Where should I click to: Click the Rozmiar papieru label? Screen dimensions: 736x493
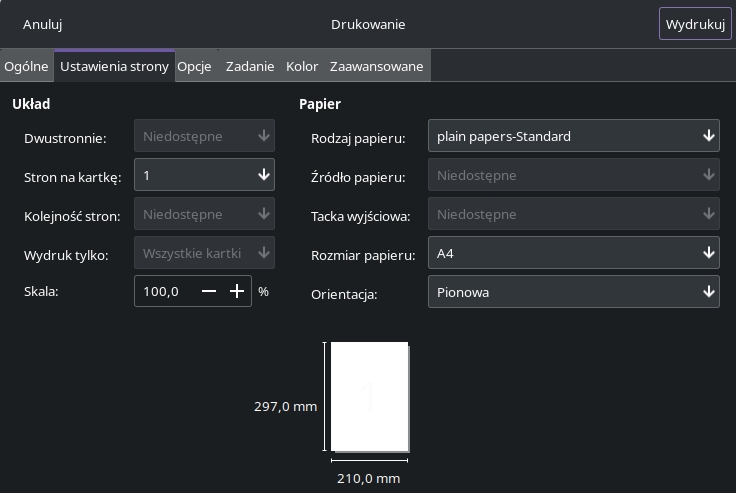[363, 255]
